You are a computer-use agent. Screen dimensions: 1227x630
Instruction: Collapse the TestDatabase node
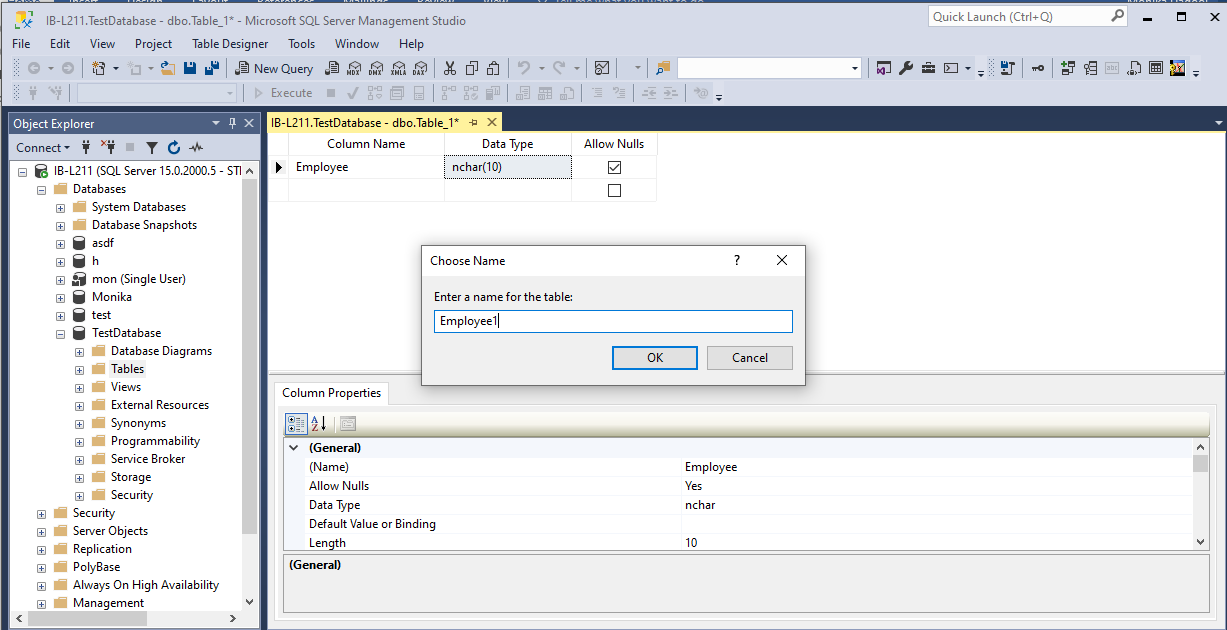60,333
